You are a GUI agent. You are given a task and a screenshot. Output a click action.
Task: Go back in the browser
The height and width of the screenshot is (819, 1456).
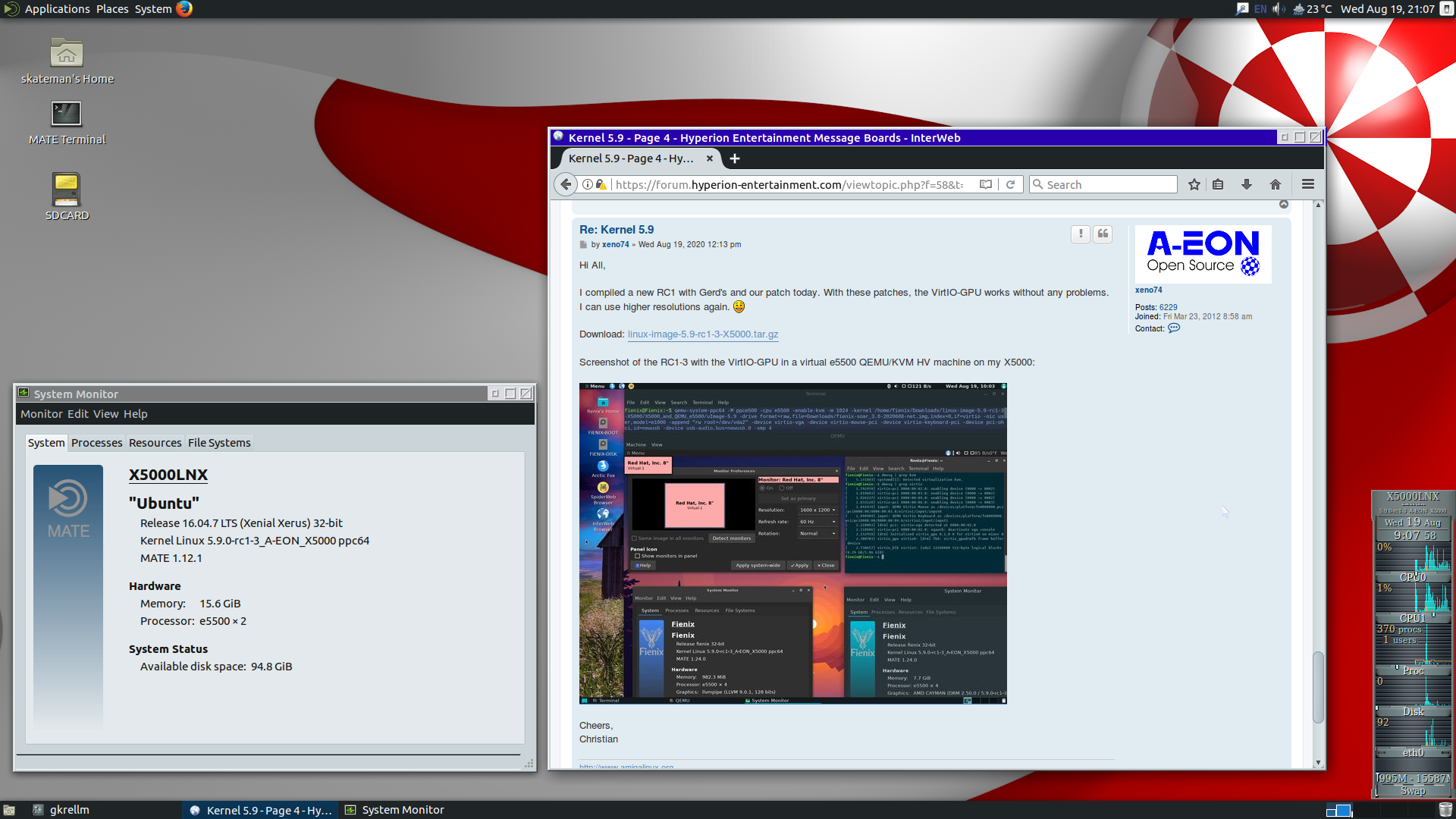click(566, 184)
